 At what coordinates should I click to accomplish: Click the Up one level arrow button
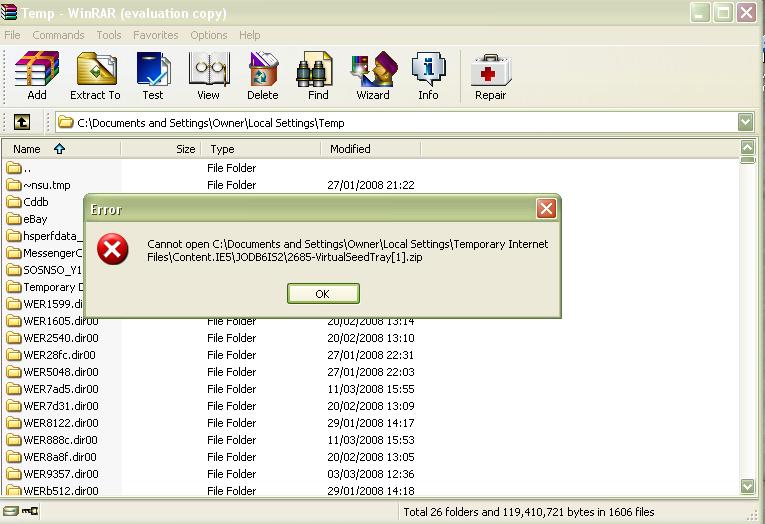click(21, 122)
